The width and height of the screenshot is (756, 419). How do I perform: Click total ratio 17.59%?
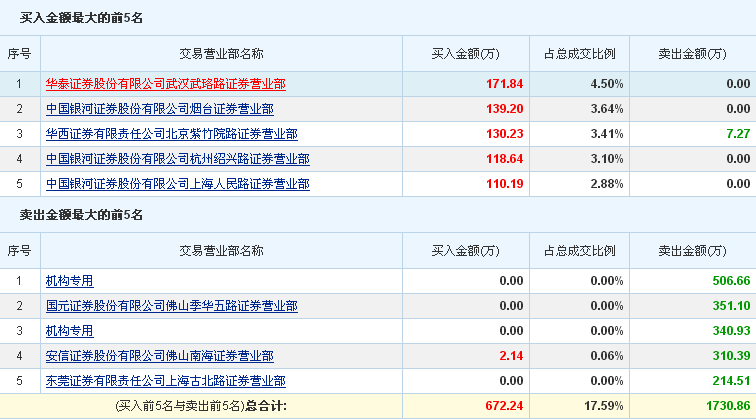click(604, 406)
